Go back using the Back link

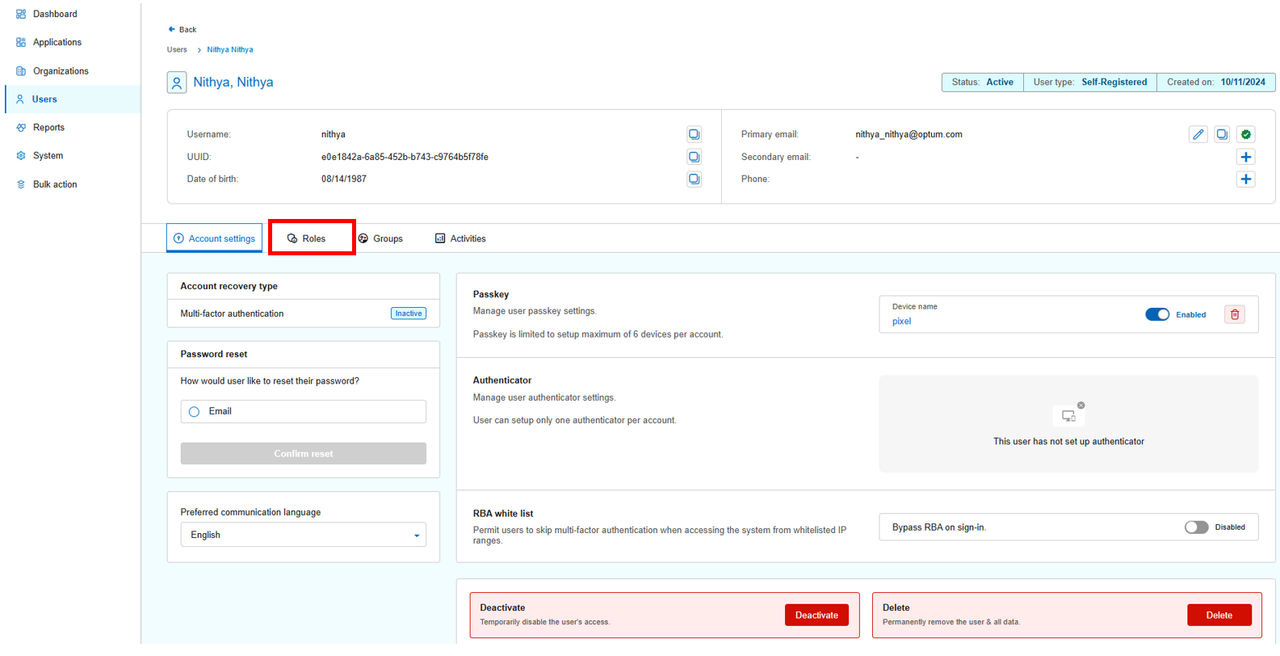pos(182,29)
